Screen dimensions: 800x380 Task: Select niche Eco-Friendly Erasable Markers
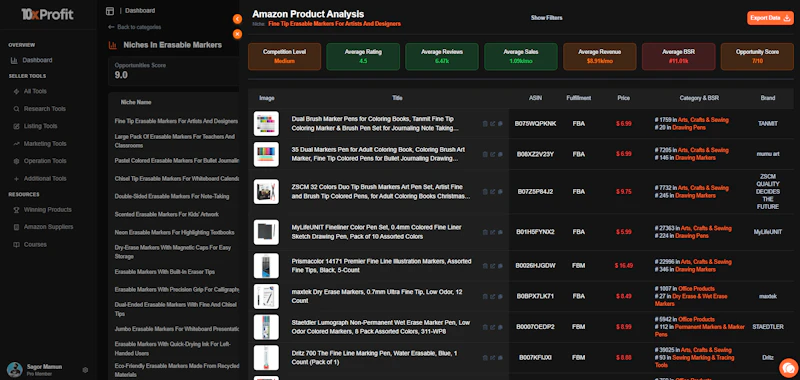[177, 370]
